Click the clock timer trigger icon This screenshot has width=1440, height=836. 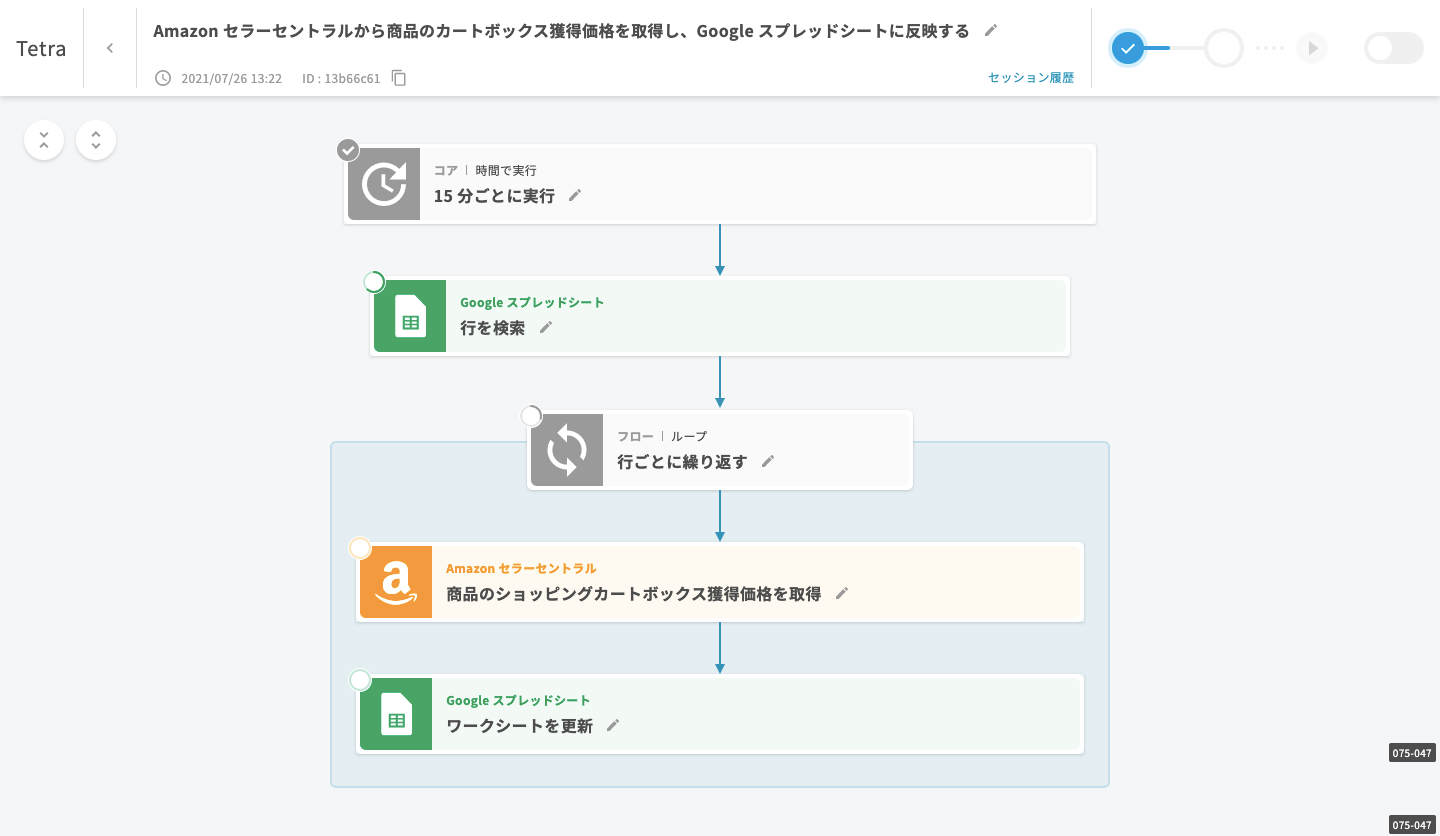(x=384, y=184)
